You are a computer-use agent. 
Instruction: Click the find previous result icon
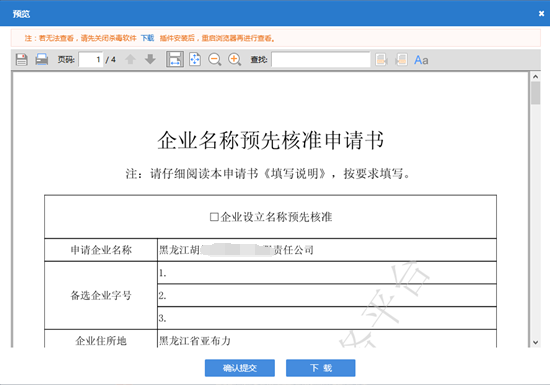381,60
